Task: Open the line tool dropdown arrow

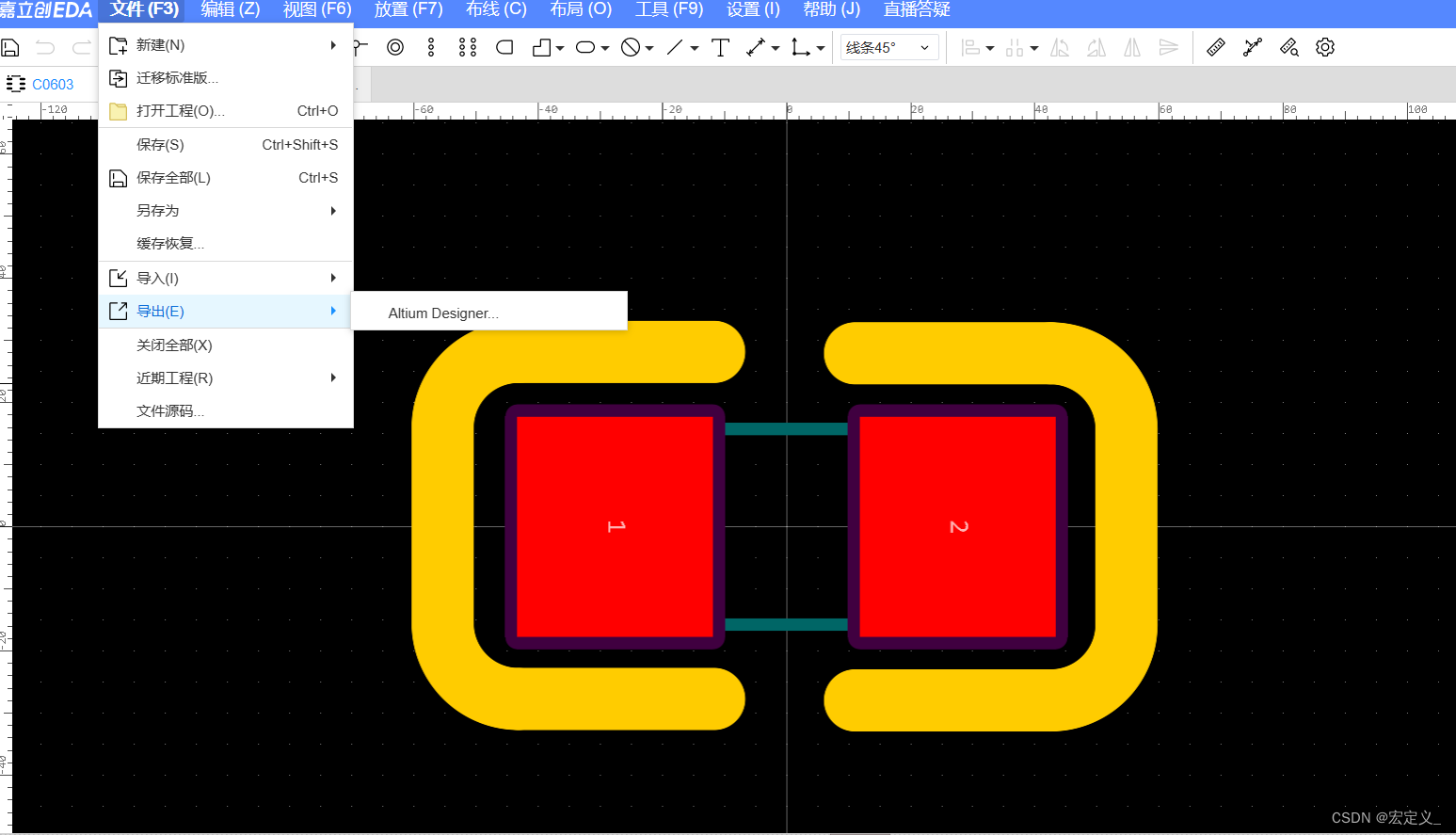Action: 695,48
